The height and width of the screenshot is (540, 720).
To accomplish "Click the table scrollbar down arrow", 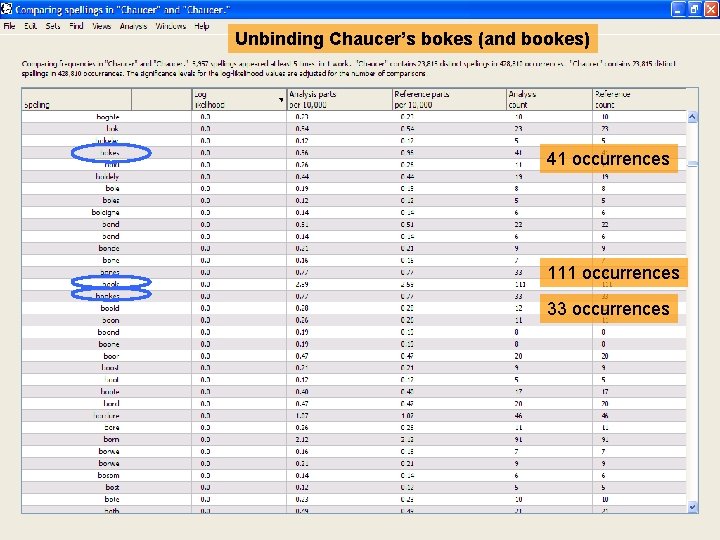I will (692, 507).
